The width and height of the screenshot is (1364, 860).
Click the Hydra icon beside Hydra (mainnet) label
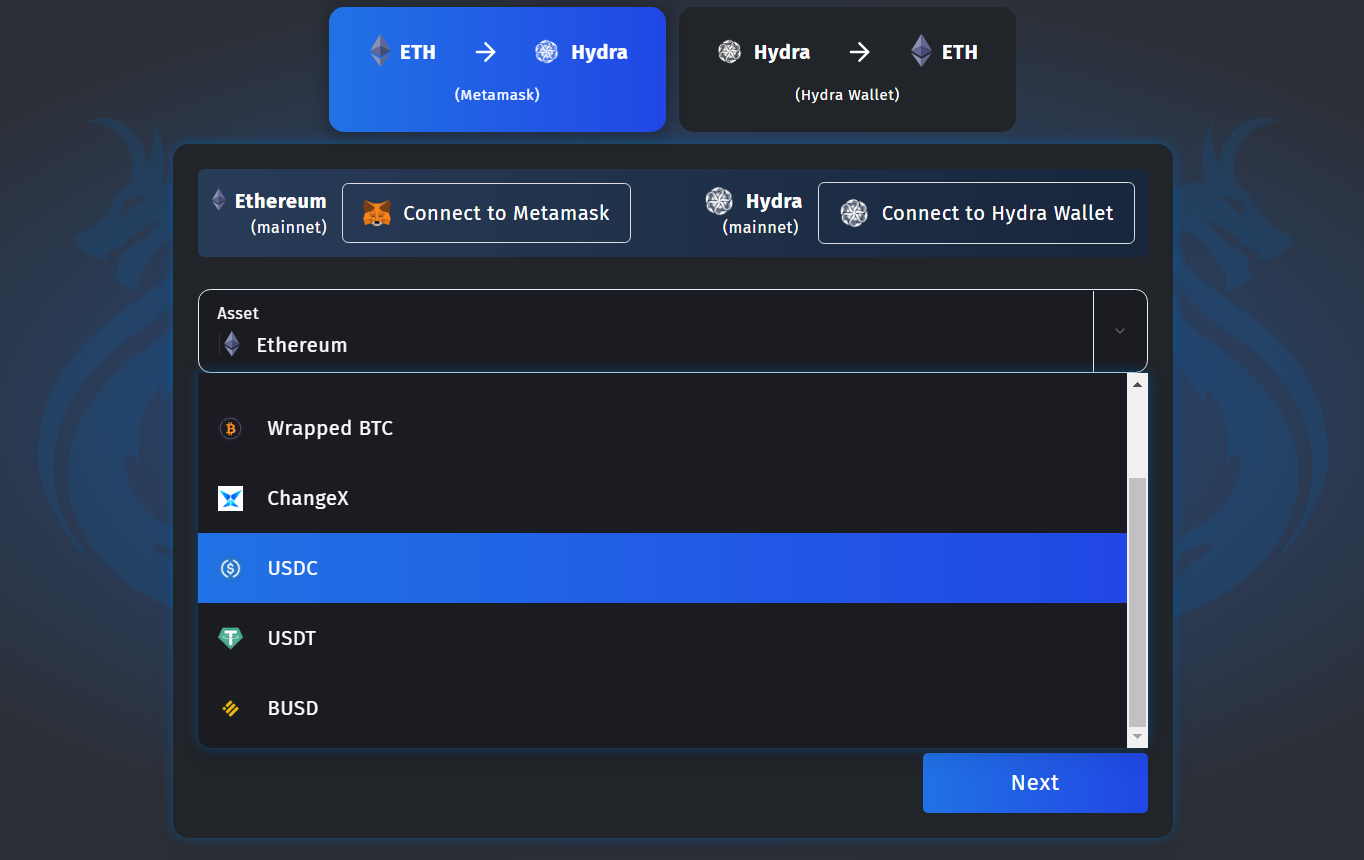coord(719,201)
